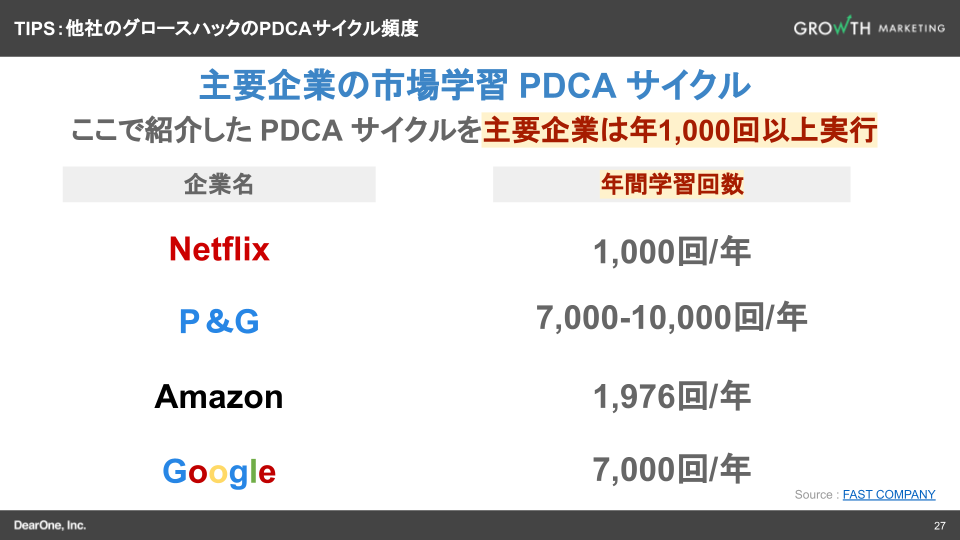Click the DearOne, Inc. footer text

coord(50,525)
